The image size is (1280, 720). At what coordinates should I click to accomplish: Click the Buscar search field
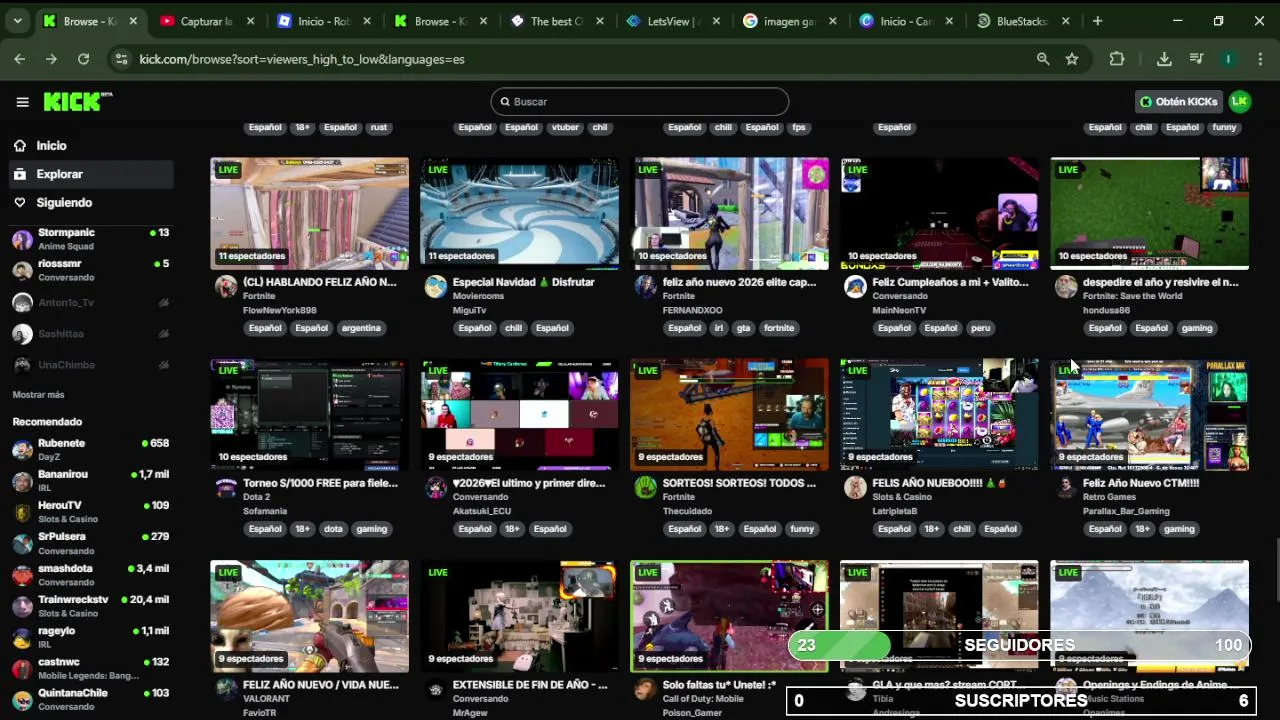(640, 101)
